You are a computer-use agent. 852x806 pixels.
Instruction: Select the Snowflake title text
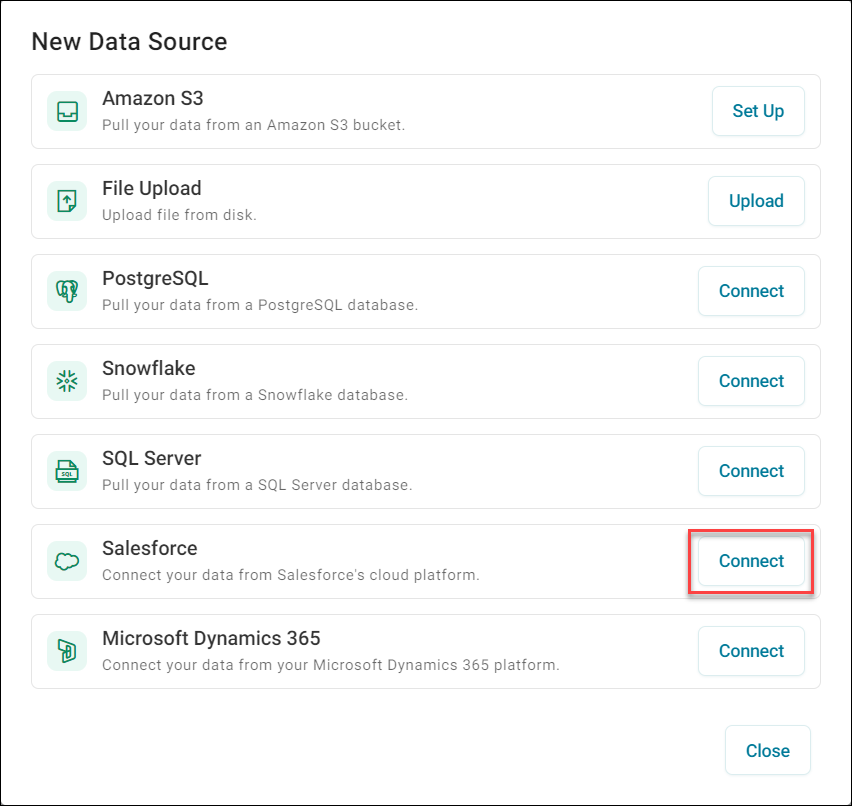click(149, 368)
